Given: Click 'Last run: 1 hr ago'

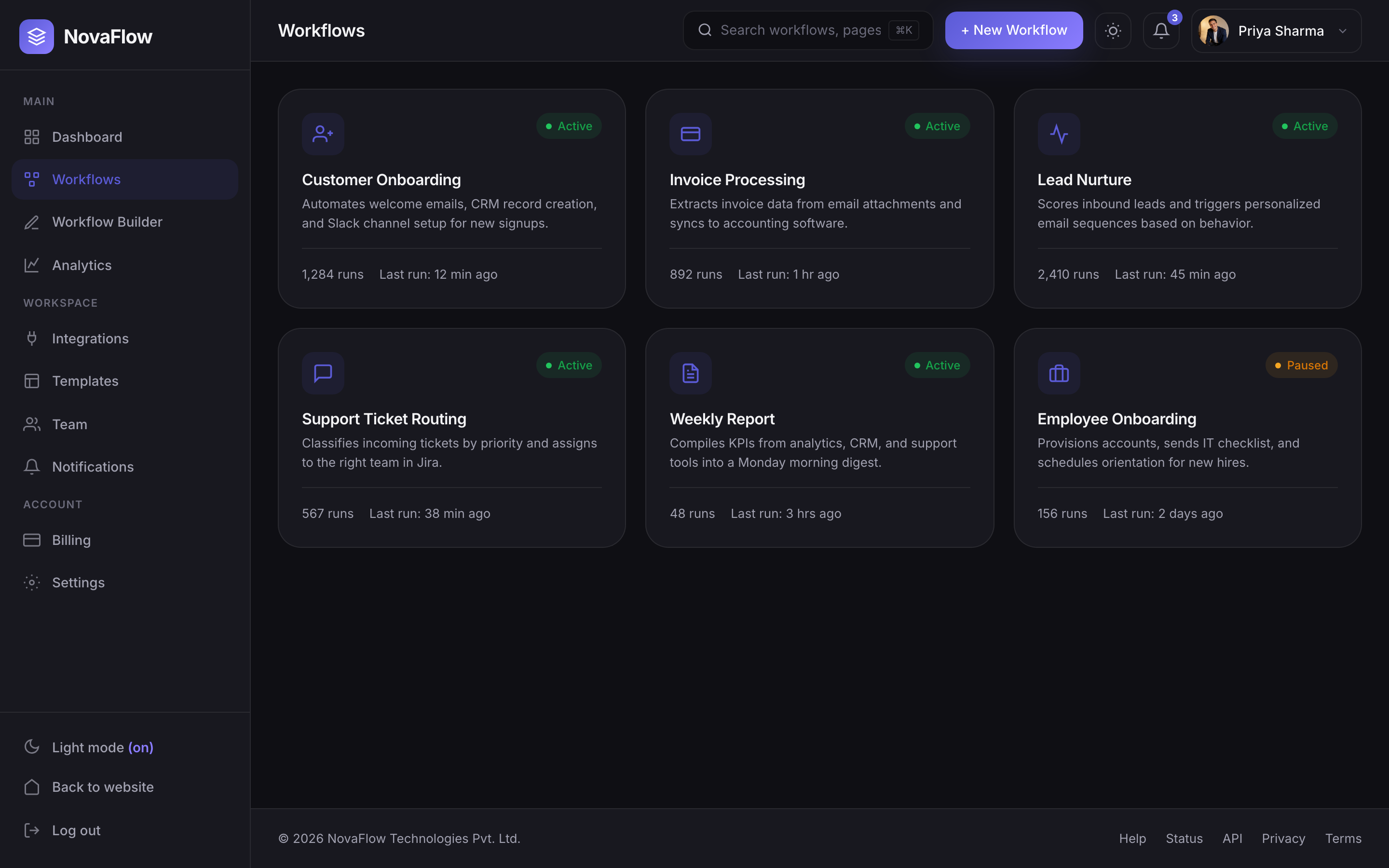Looking at the screenshot, I should [x=789, y=274].
